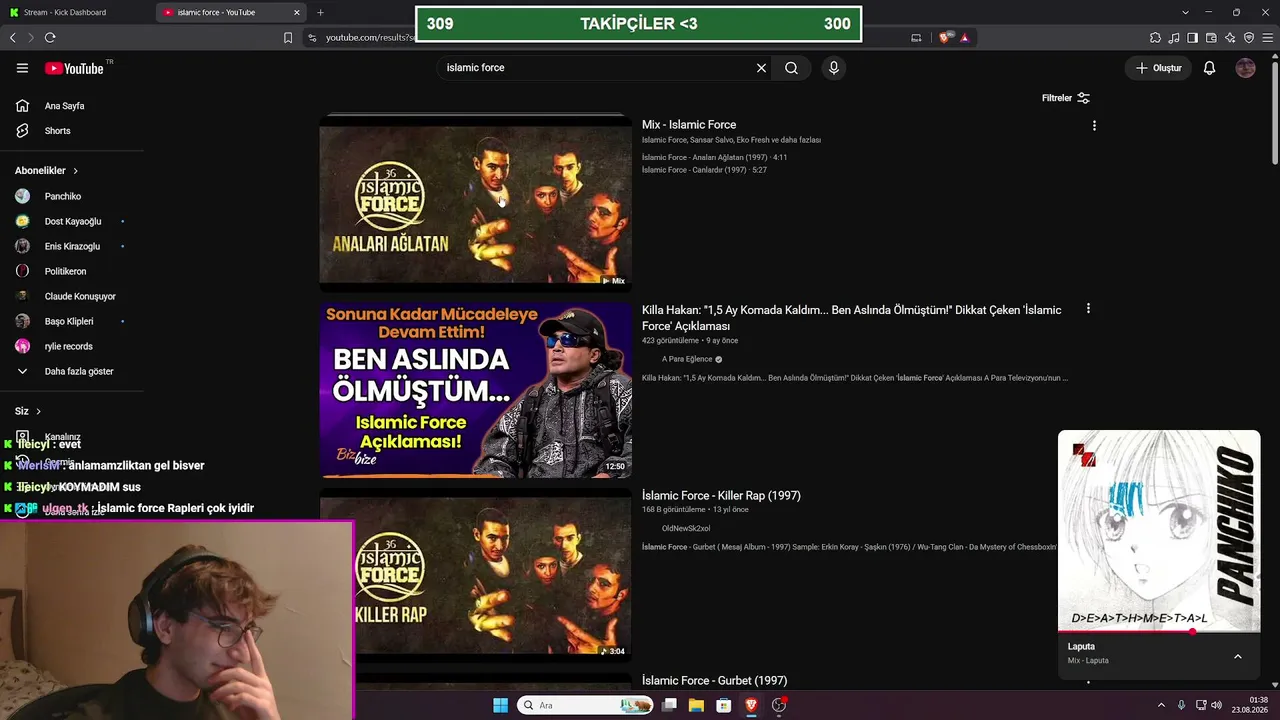Open the A Para Eğlence channel
The height and width of the screenshot is (720, 1280).
tap(687, 359)
